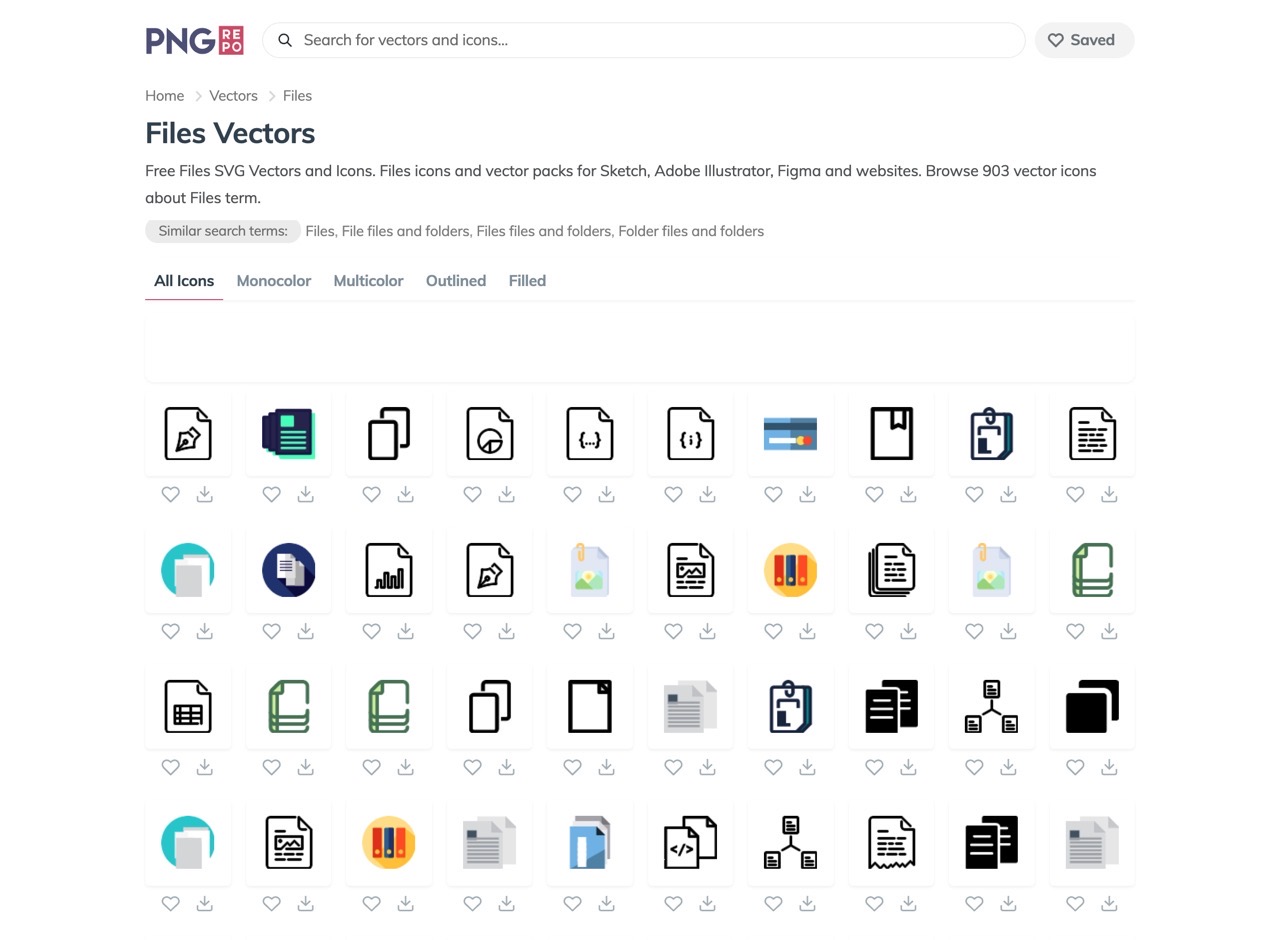Image resolution: width=1280 pixels, height=940 pixels.
Task: Show only Filled icons tab
Action: point(527,281)
